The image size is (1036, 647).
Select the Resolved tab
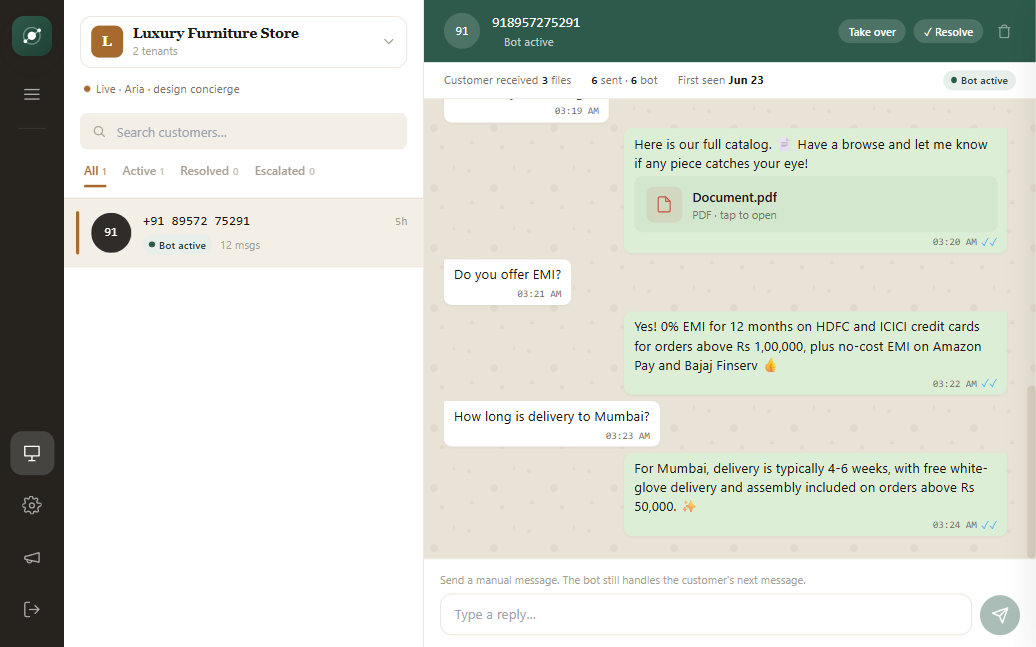point(209,171)
